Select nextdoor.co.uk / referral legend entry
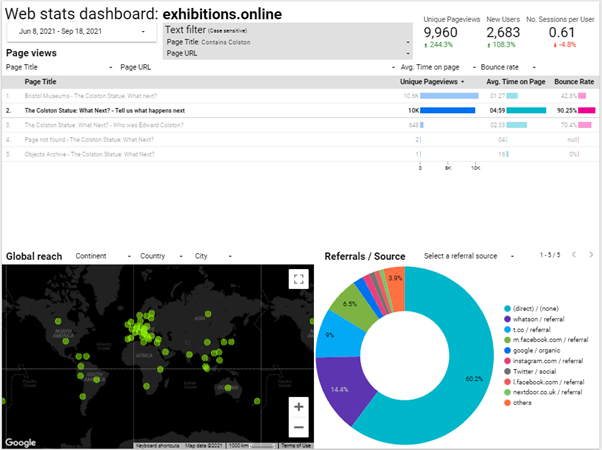The height and width of the screenshot is (450, 602). [x=543, y=392]
